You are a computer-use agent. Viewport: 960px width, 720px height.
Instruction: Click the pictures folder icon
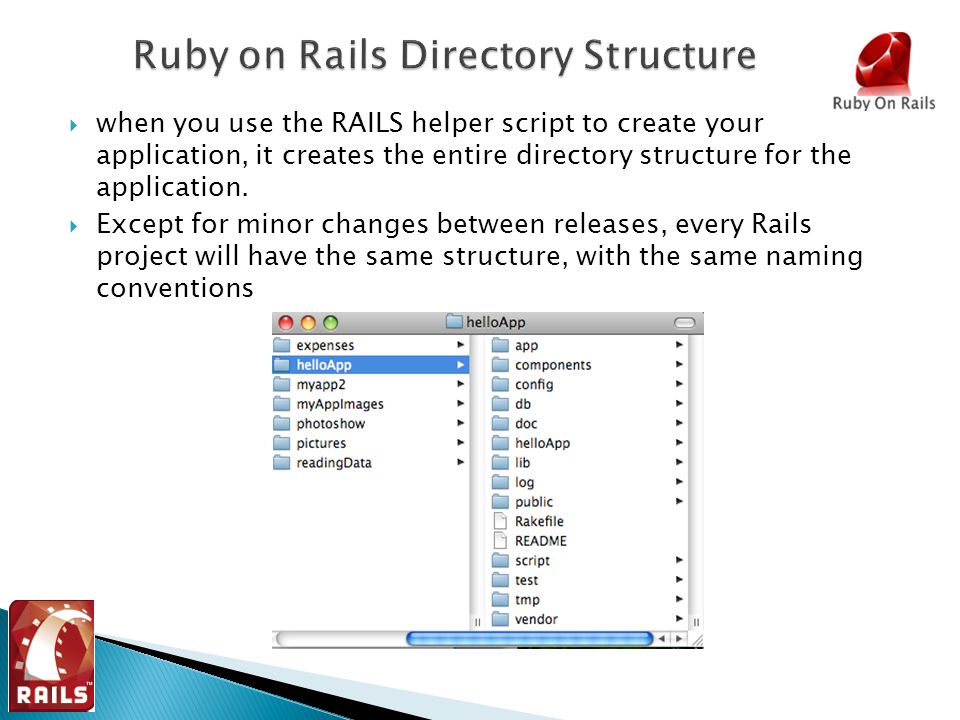[282, 443]
